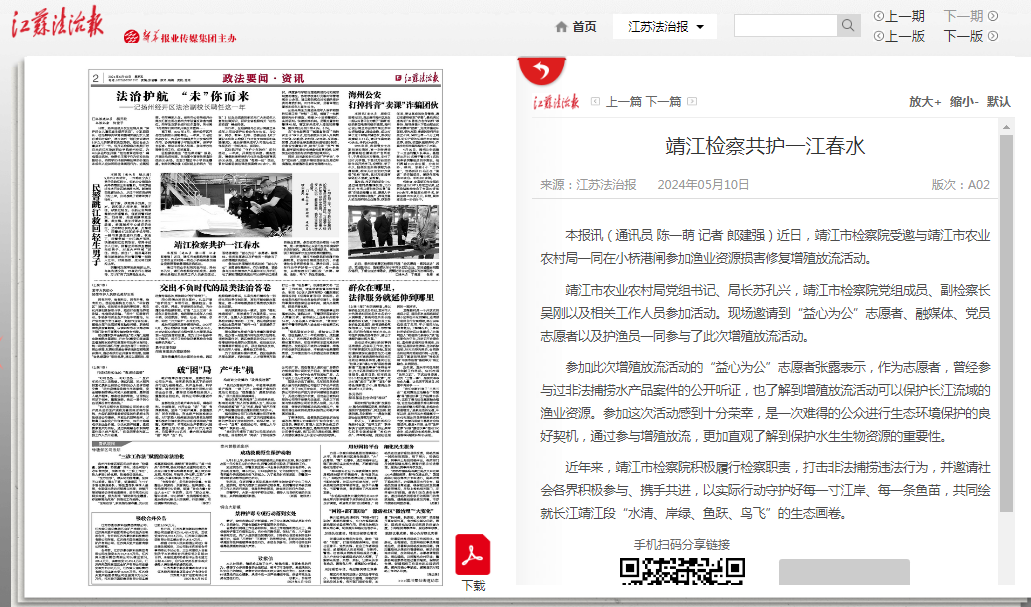Open article 群众在哪里，法律服务就延伸到哪里

click(x=393, y=293)
